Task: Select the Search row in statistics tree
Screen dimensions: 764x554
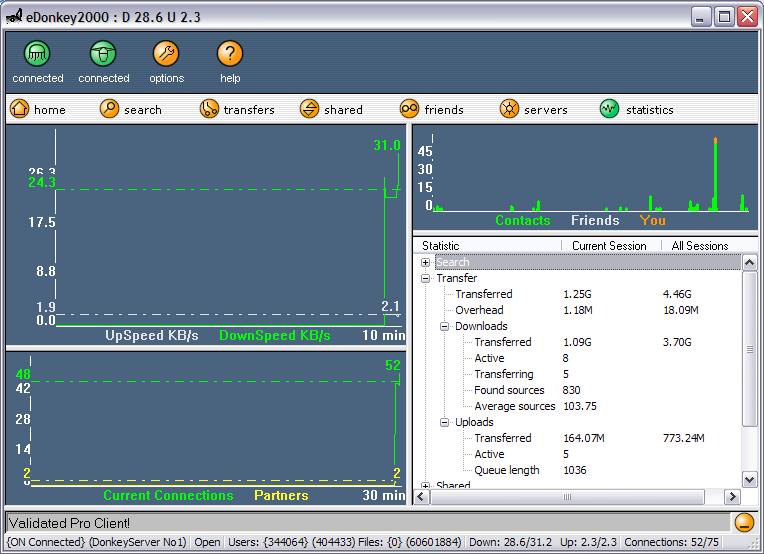Action: tap(587, 262)
